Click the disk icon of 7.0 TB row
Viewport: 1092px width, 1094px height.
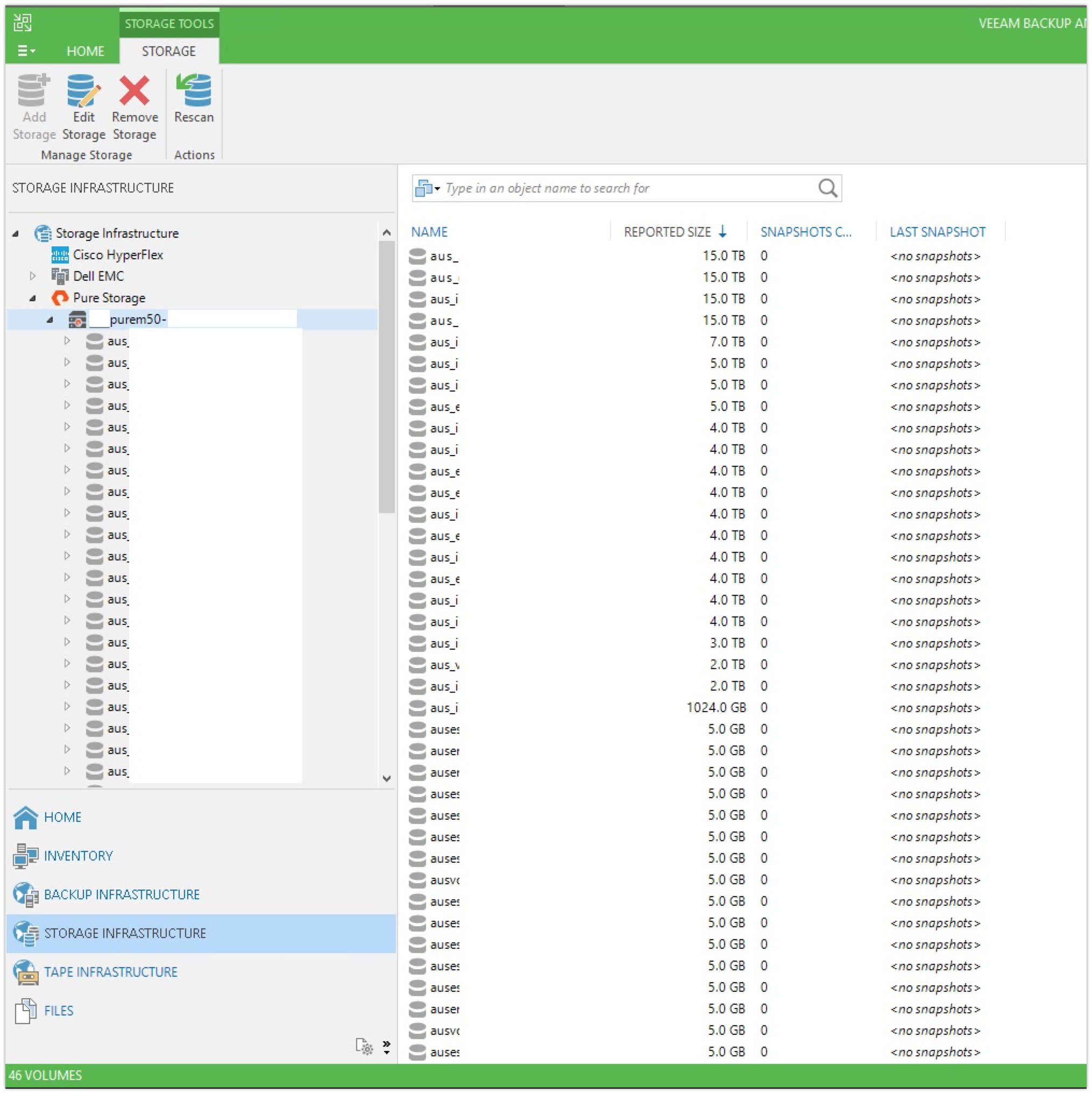click(417, 342)
